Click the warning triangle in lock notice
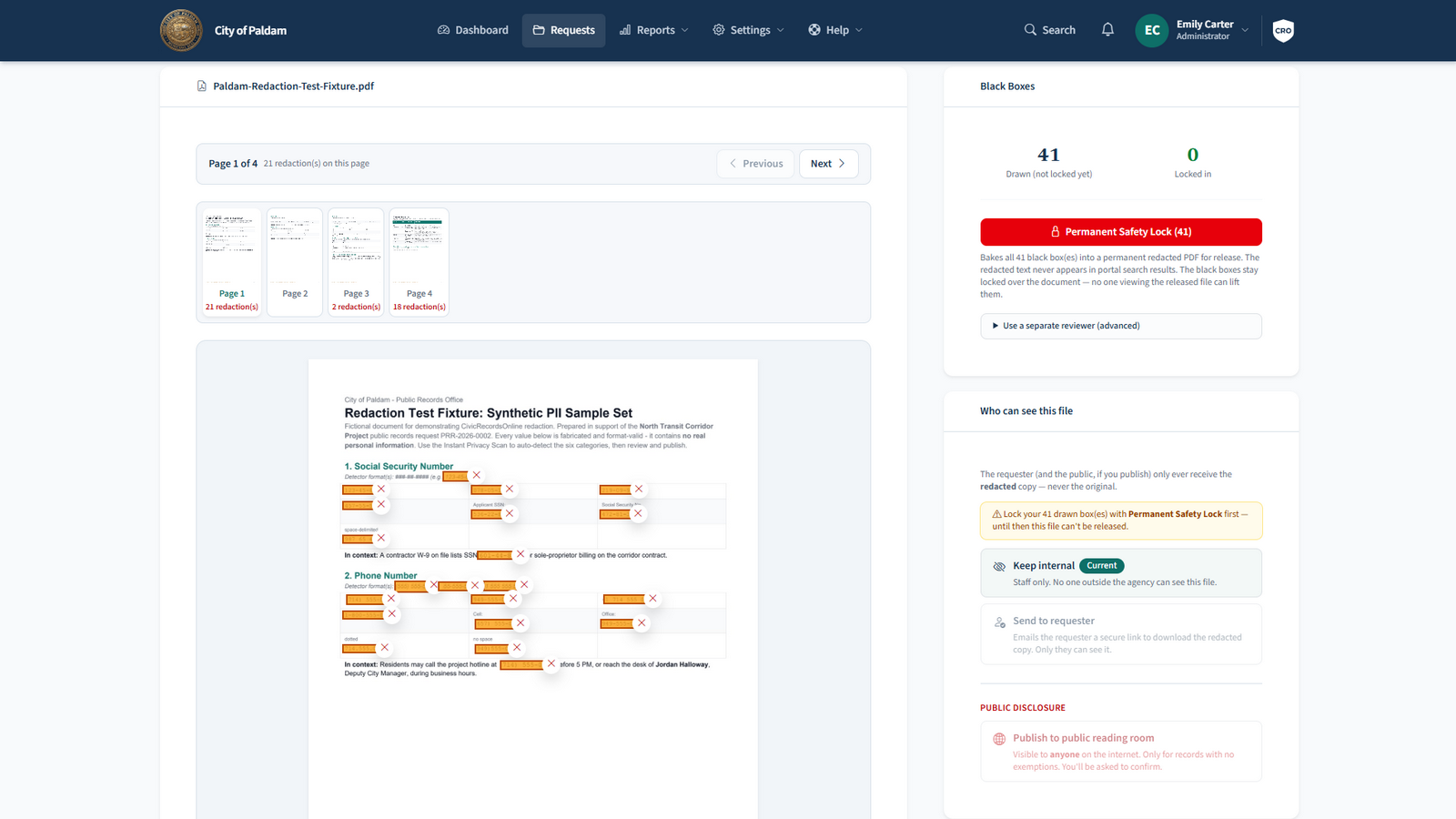Viewport: 1456px width, 819px height. point(996,514)
